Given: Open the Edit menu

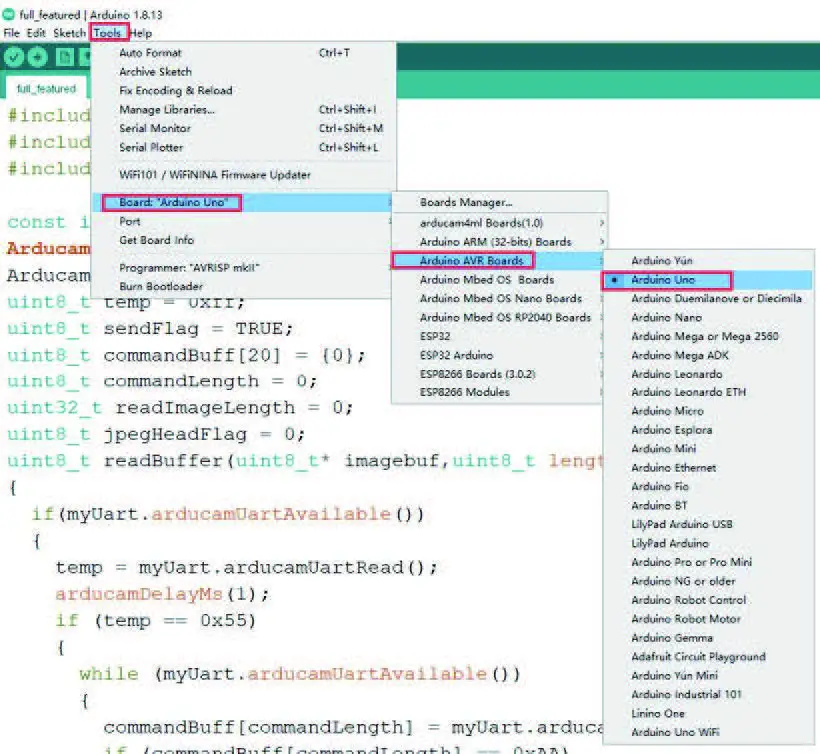Looking at the screenshot, I should coord(36,33).
